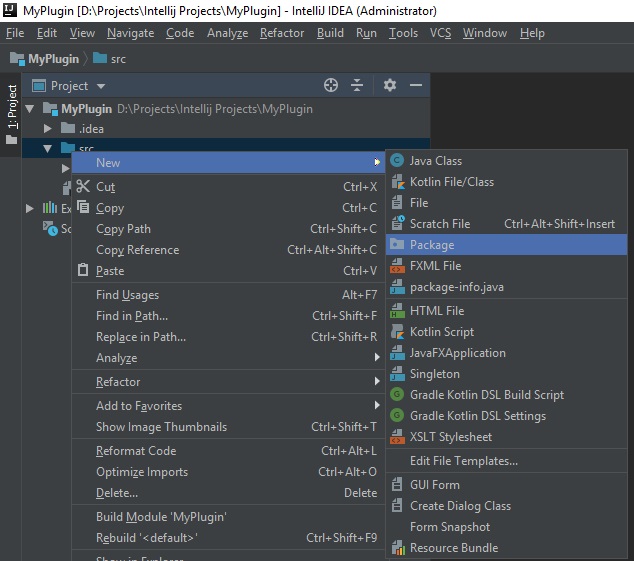Collapse the MyPlugin root tree node
This screenshot has width=634, height=561.
29,109
